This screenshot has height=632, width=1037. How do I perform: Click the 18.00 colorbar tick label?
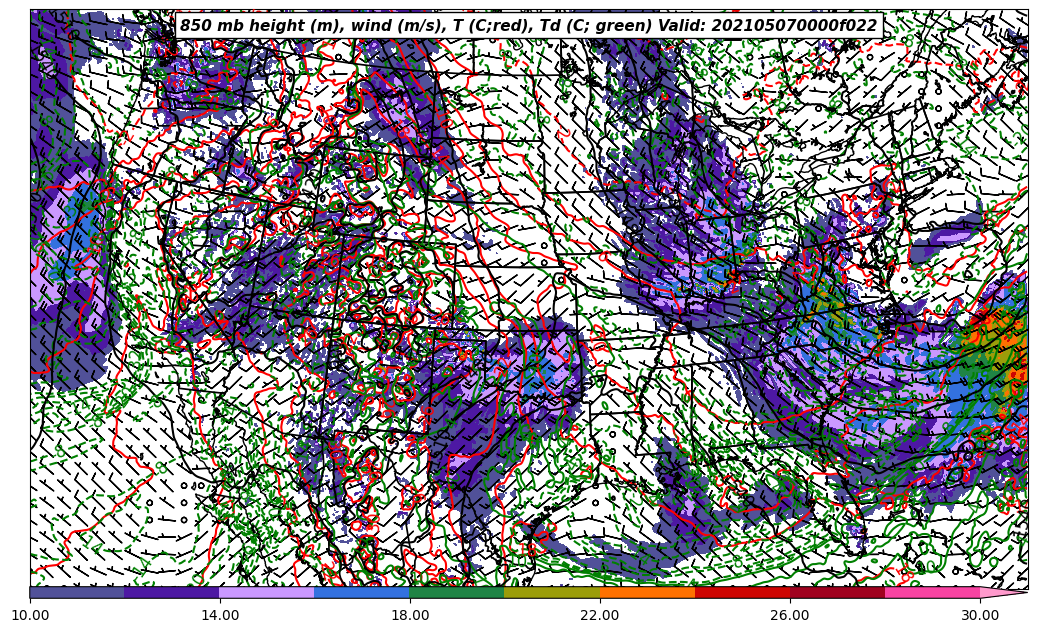410,615
